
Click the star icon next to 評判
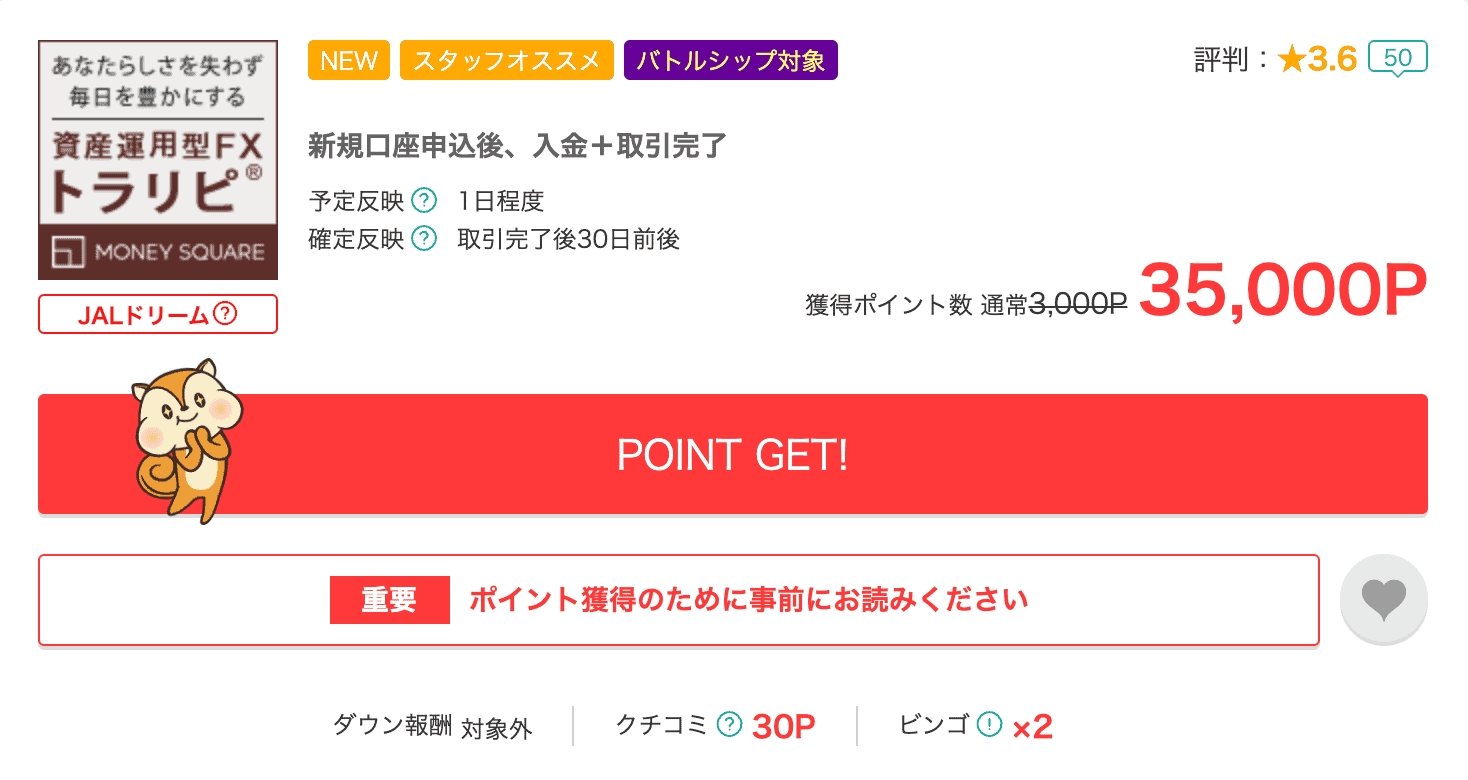pos(1292,60)
